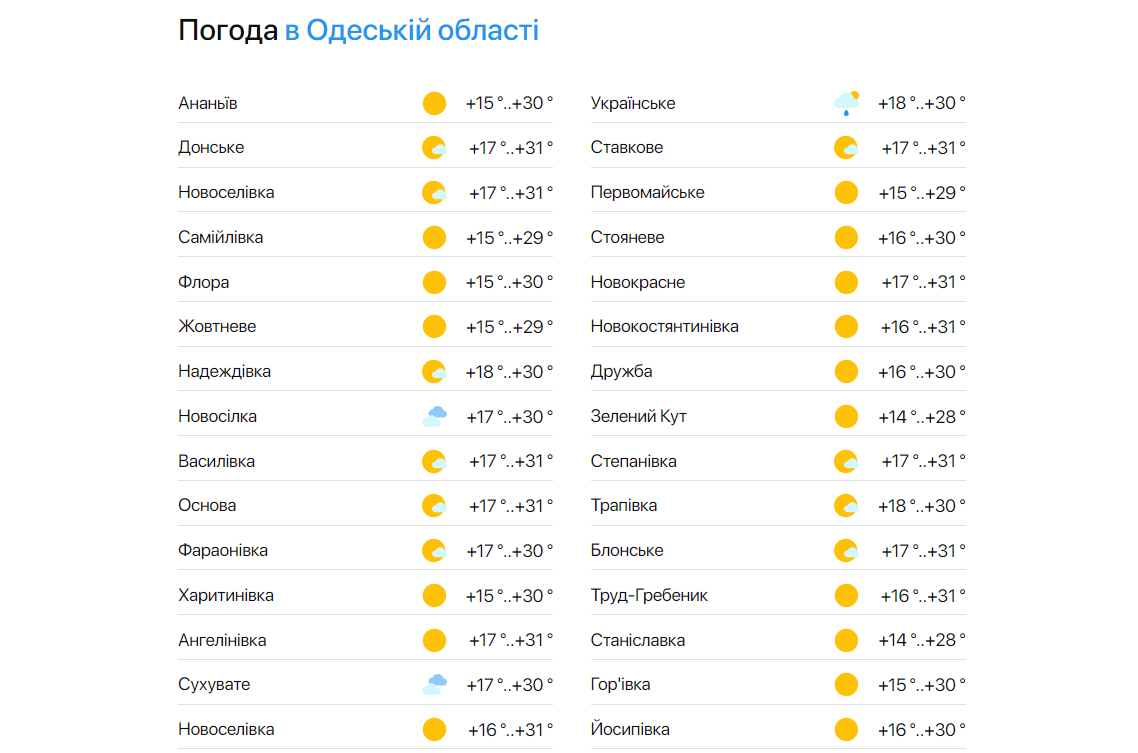
Task: Click the sun icon next to Первомайське
Action: pyautogui.click(x=847, y=192)
